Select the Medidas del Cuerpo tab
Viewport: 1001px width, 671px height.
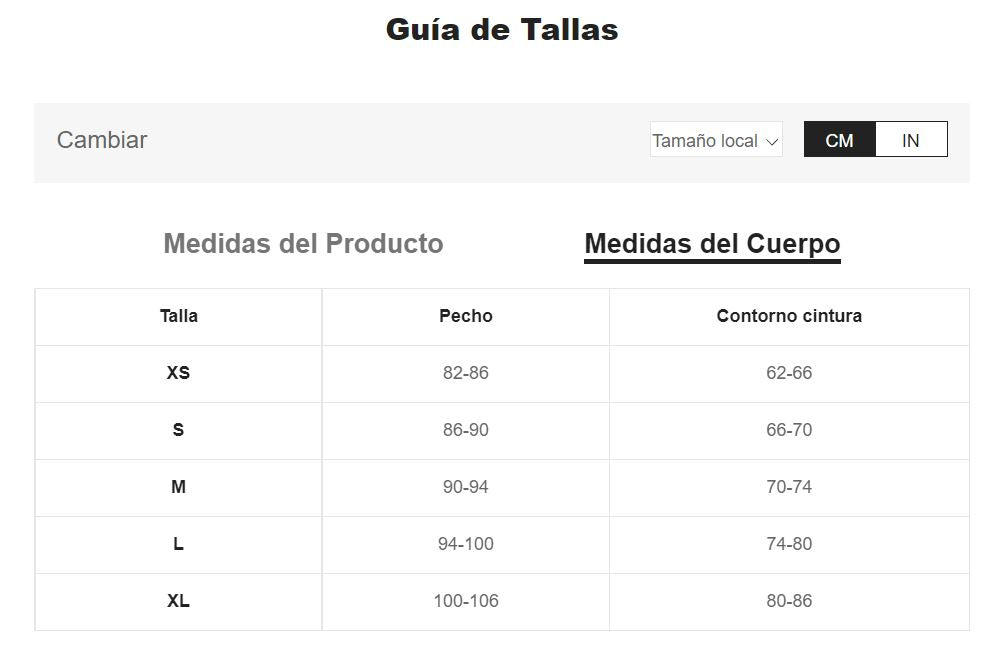click(x=712, y=244)
